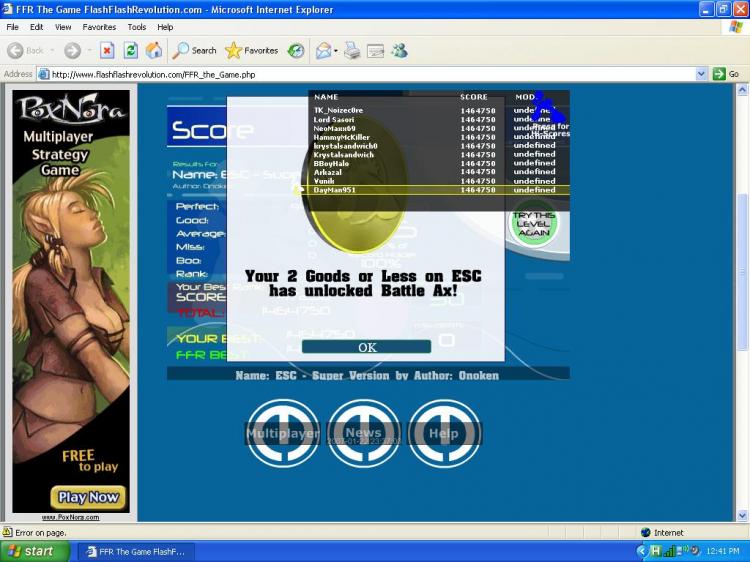The width and height of the screenshot is (750, 562).
Task: Stop page loading with red X icon
Action: (107, 50)
